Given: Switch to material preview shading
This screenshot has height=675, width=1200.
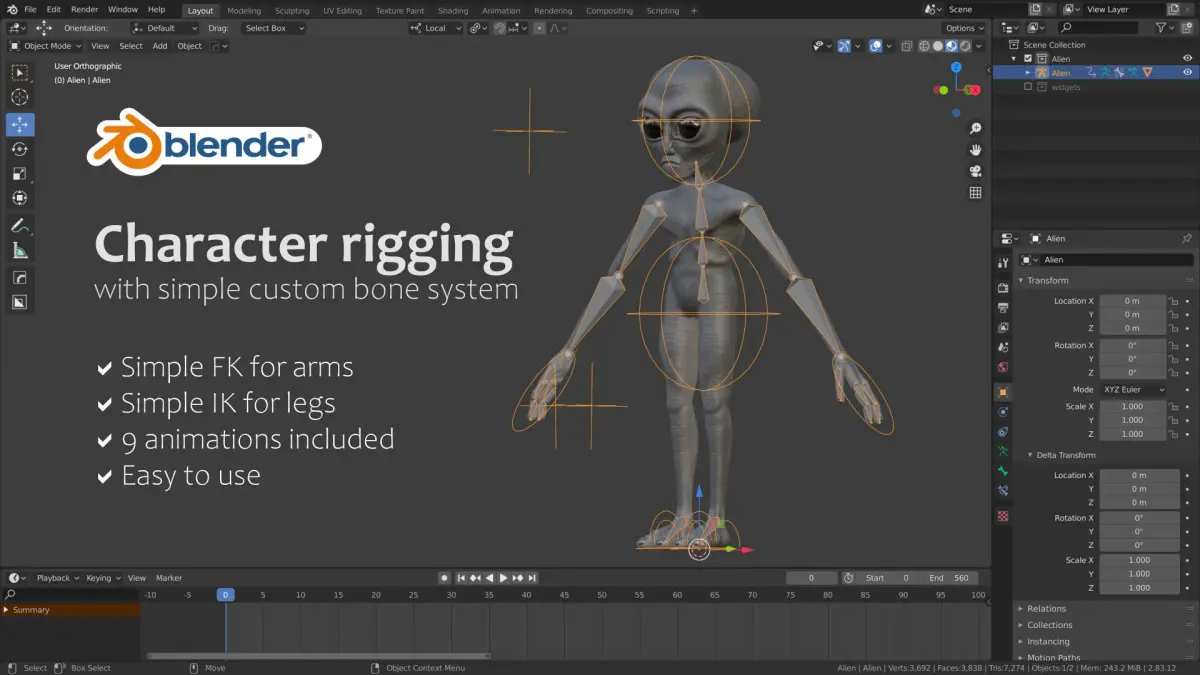Looking at the screenshot, I should [952, 46].
